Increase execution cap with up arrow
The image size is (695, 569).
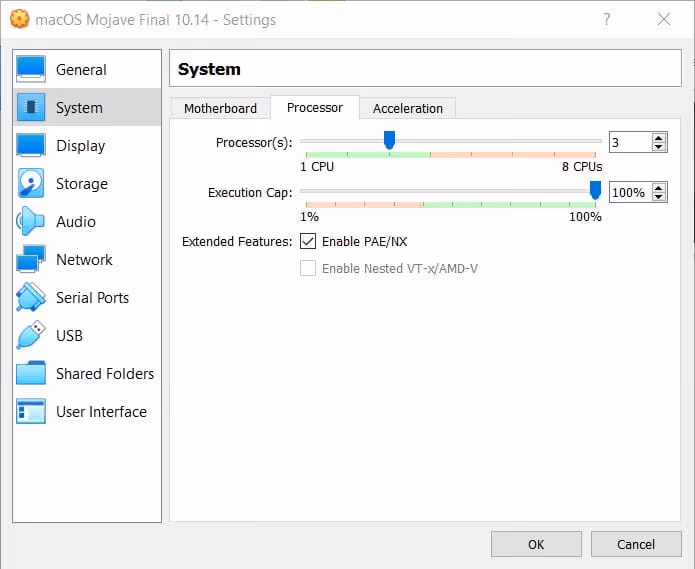point(659,188)
